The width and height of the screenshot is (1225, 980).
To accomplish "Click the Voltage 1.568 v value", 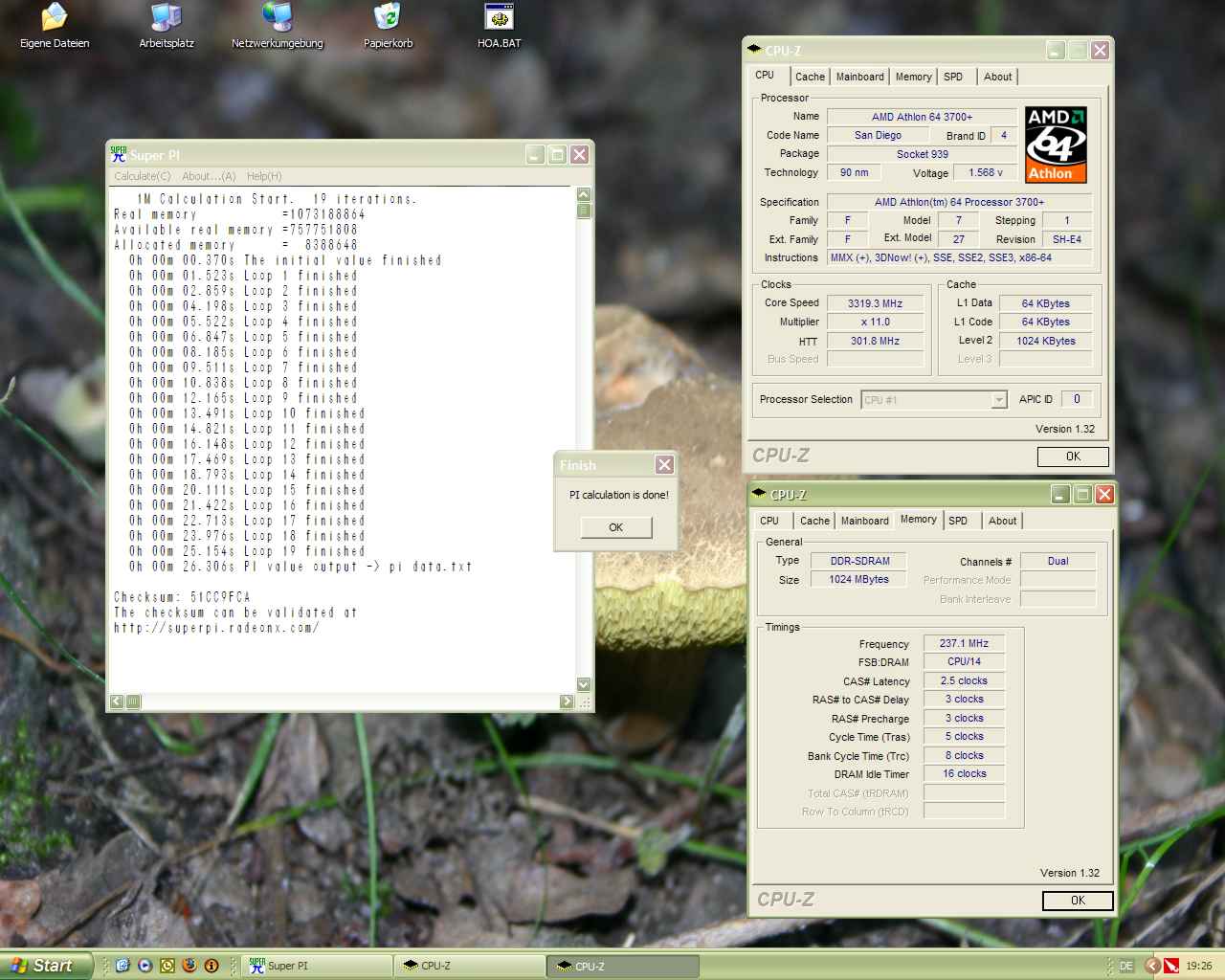I will pyautogui.click(x=985, y=172).
